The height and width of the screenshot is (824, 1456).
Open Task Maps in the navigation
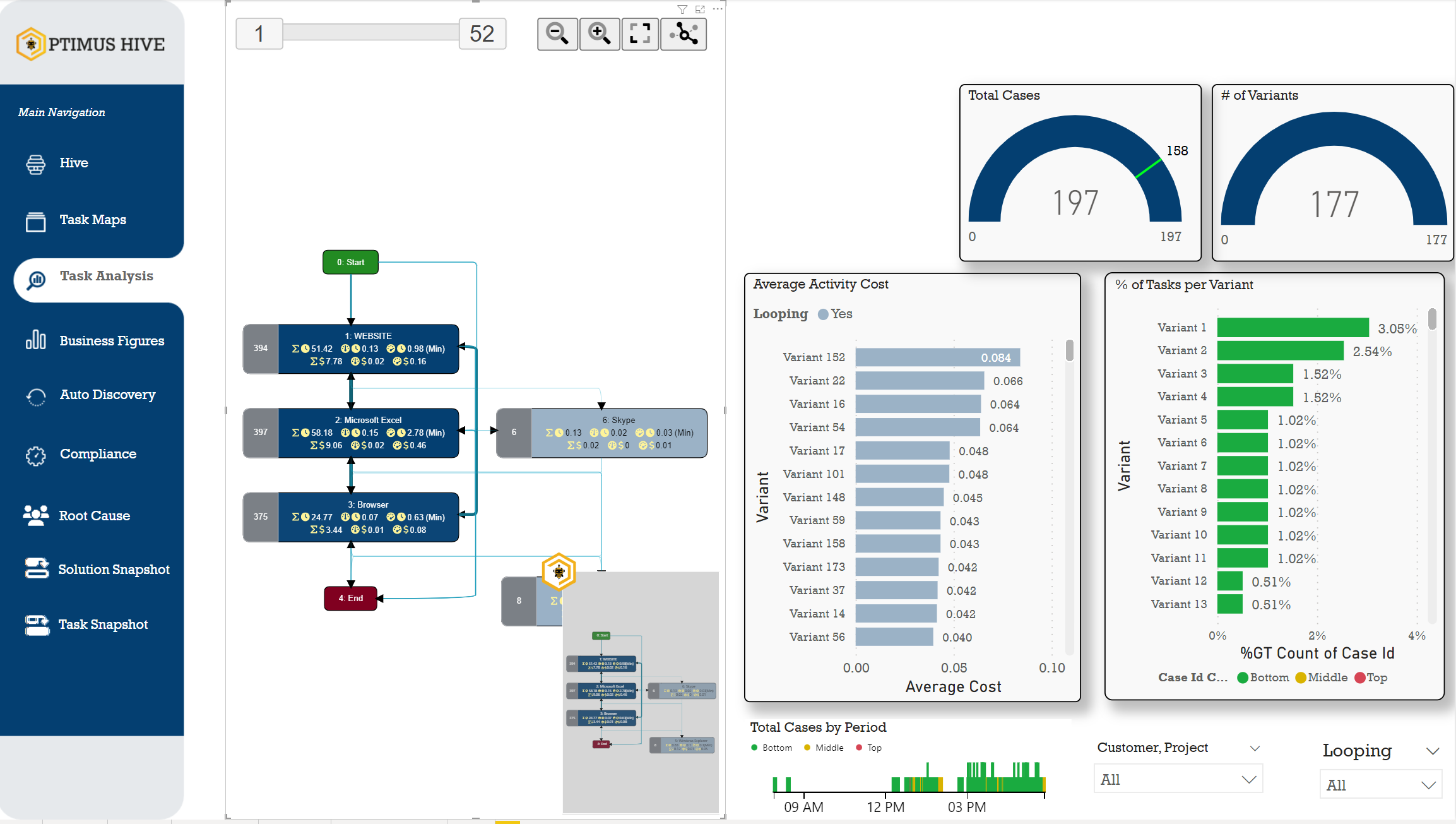coord(93,220)
